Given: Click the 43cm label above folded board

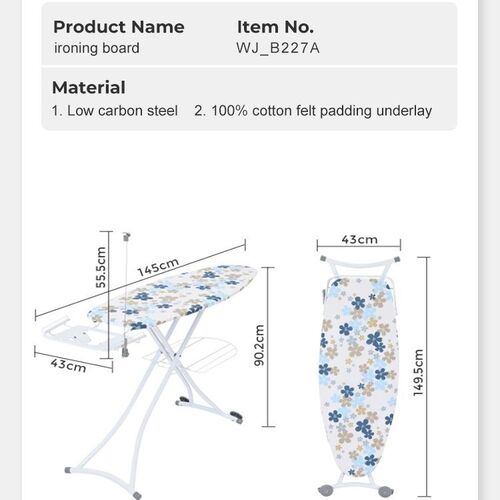Looking at the screenshot, I should tap(359, 239).
